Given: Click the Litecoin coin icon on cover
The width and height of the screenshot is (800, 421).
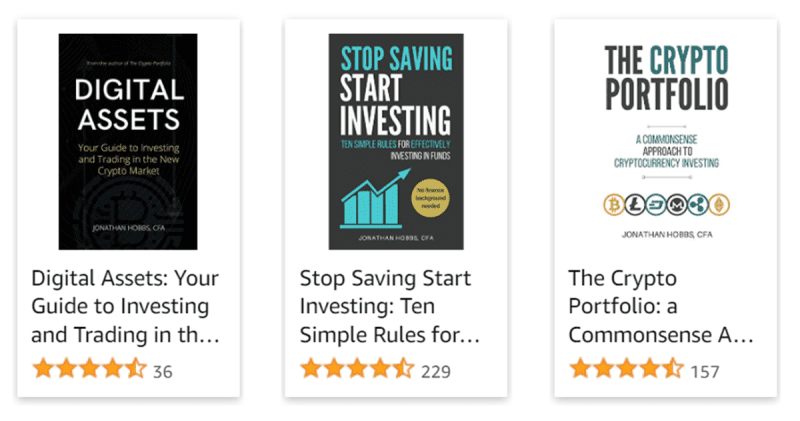Looking at the screenshot, I should pyautogui.click(x=635, y=205).
